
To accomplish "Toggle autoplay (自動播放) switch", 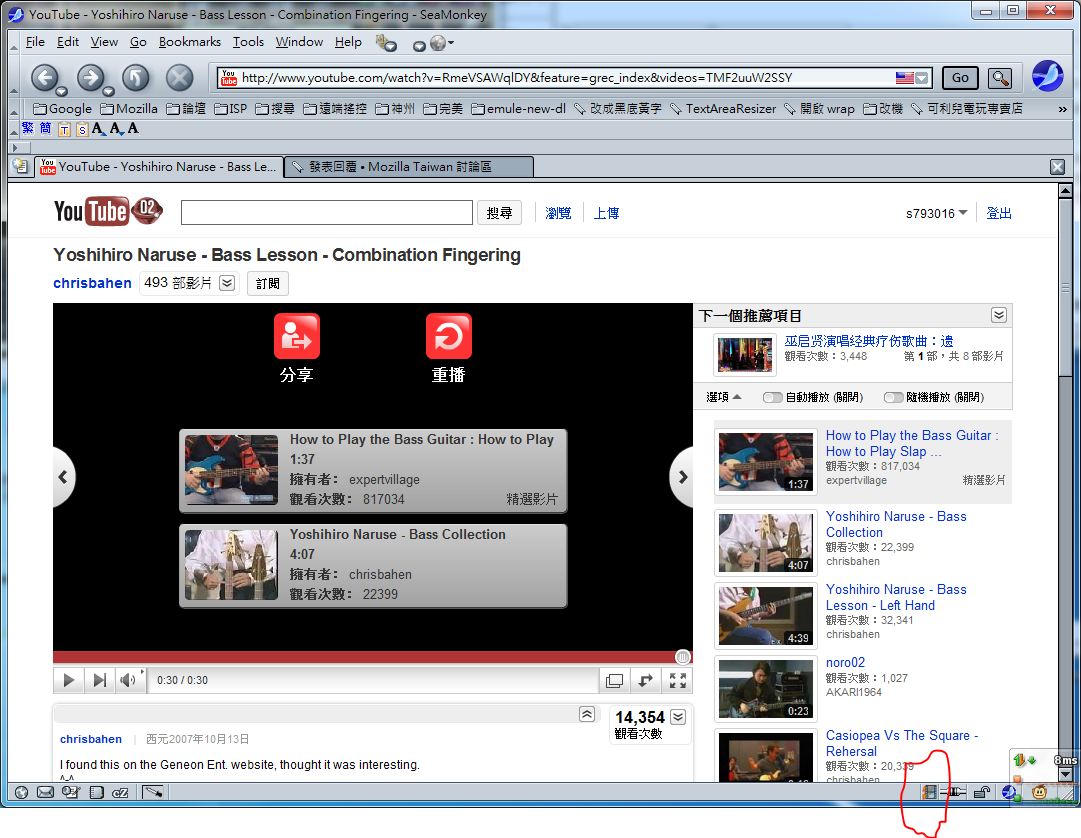I will (x=772, y=397).
